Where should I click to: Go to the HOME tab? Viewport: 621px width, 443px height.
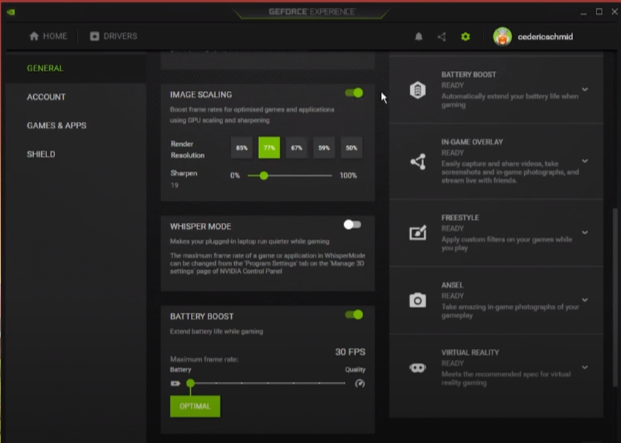click(x=48, y=36)
